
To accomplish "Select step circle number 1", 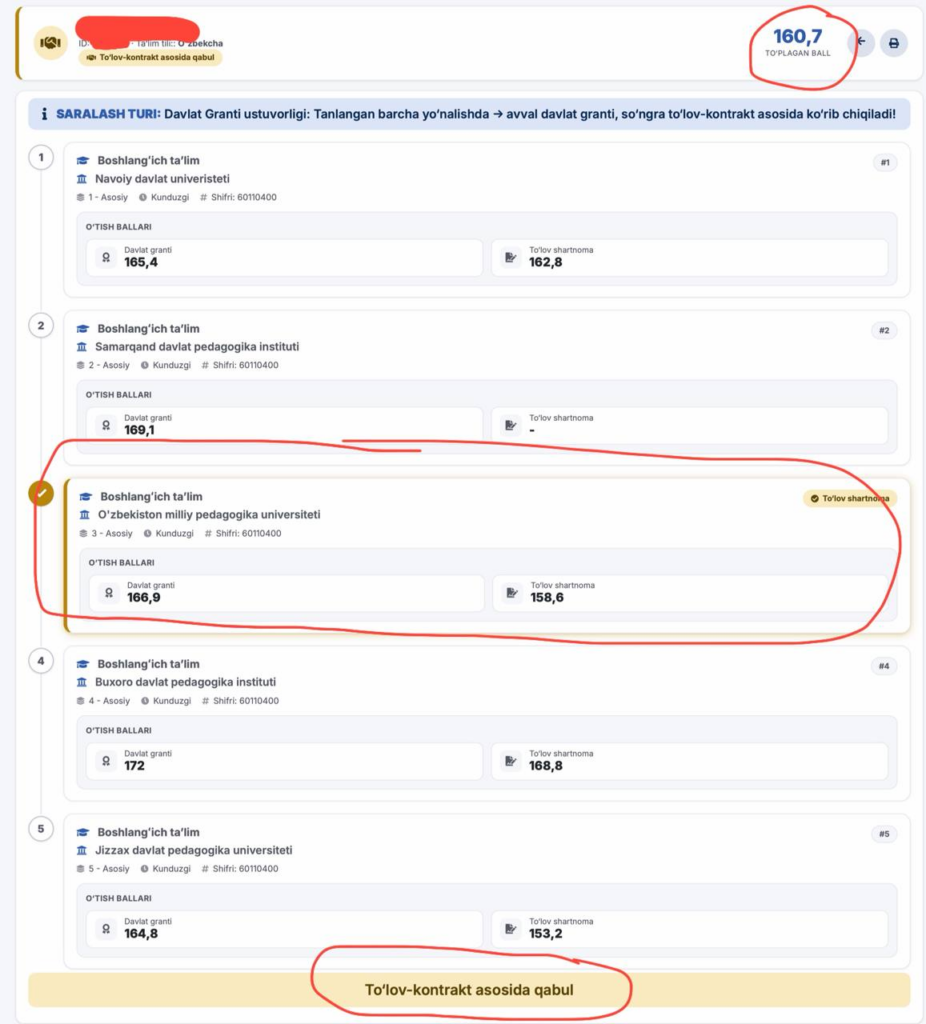I will point(41,157).
